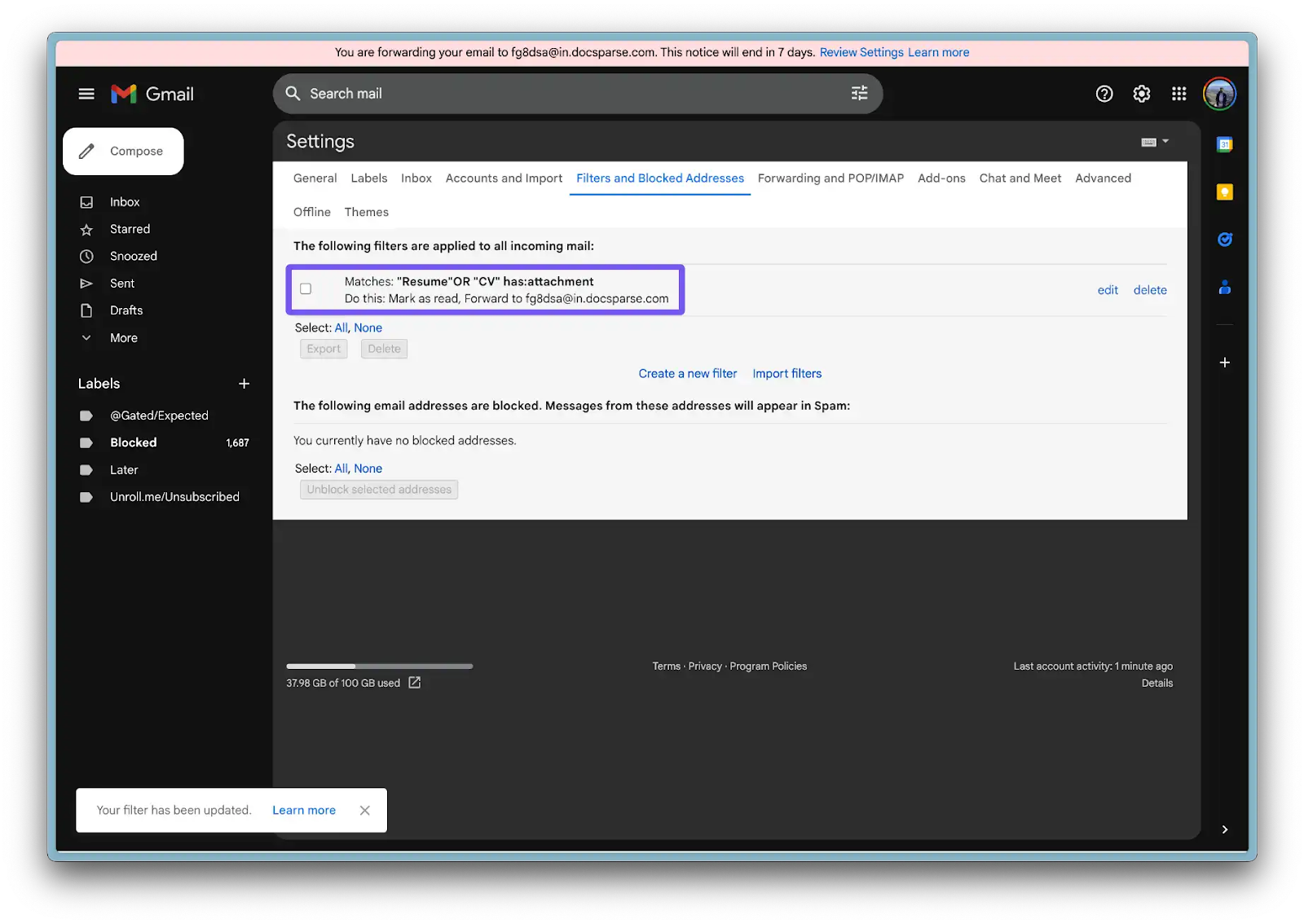The width and height of the screenshot is (1304, 924).
Task: Open the Blocked label
Action: pos(133,442)
